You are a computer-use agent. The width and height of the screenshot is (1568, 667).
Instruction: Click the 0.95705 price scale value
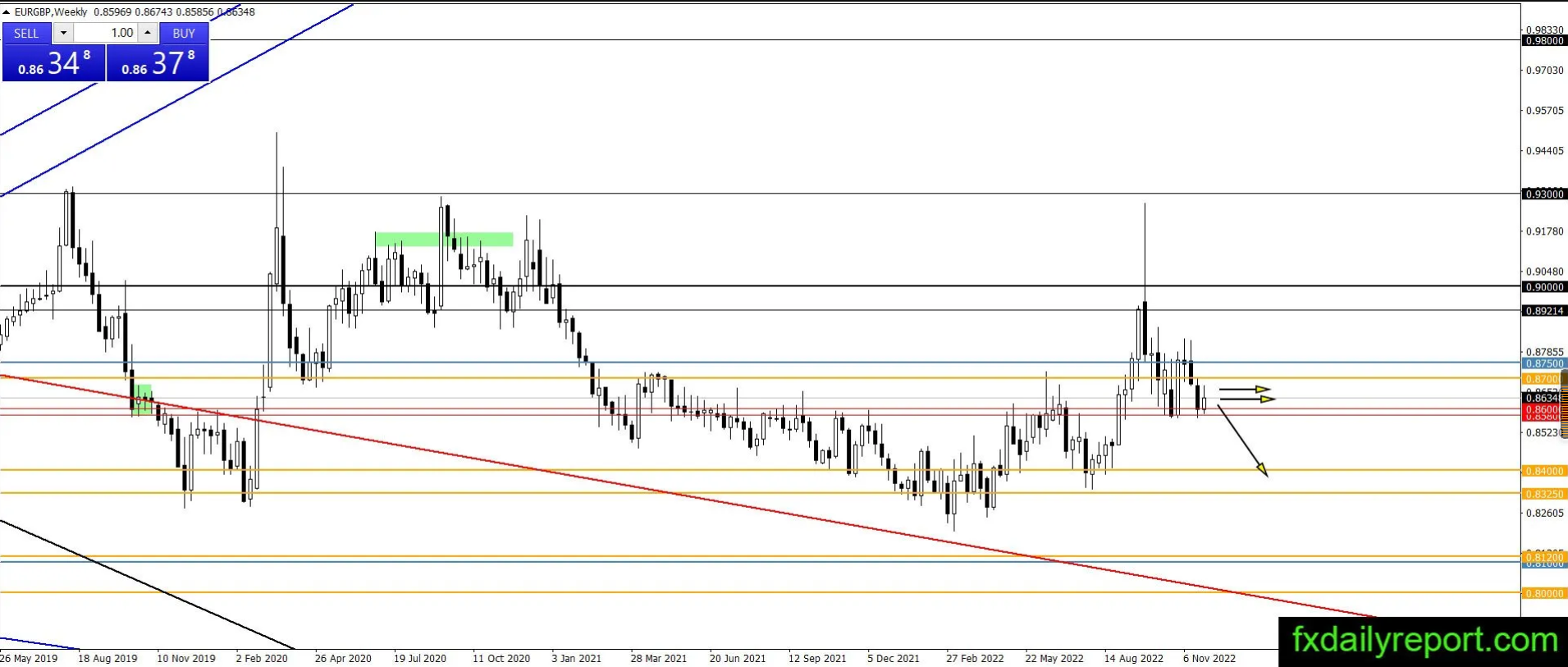pyautogui.click(x=1544, y=111)
